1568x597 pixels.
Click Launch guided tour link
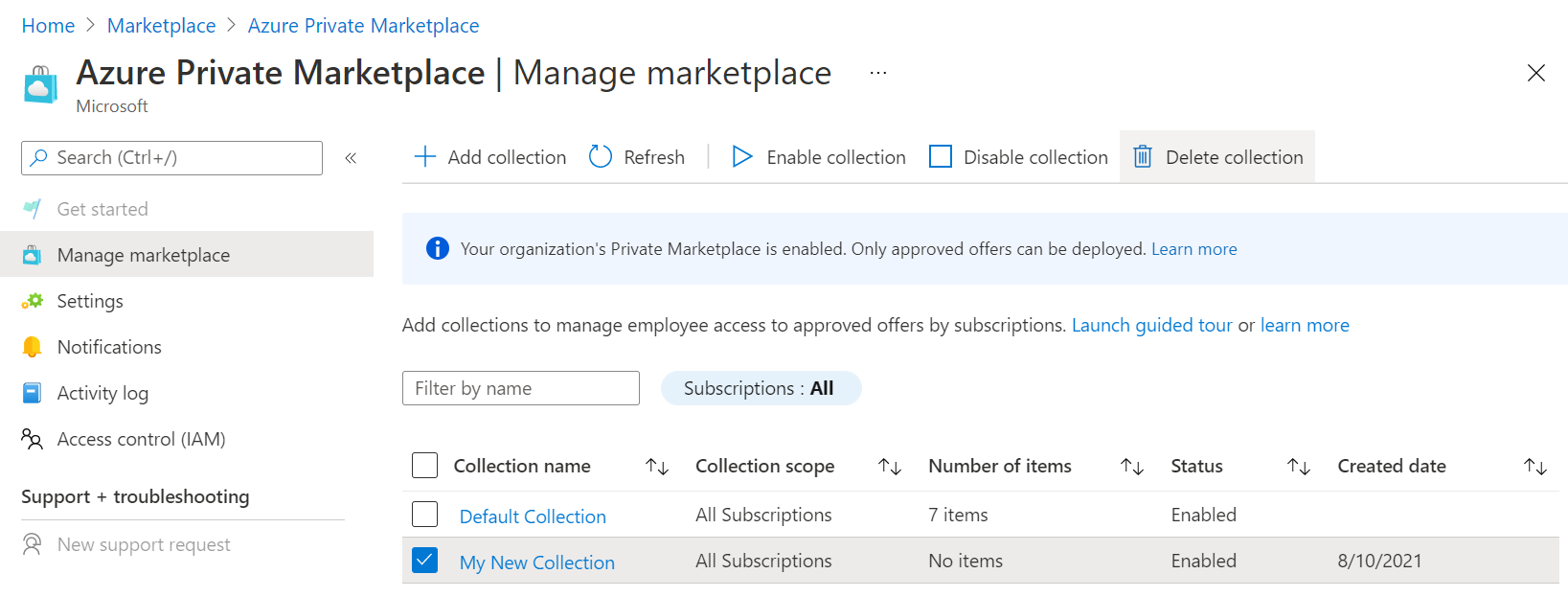pos(1151,325)
